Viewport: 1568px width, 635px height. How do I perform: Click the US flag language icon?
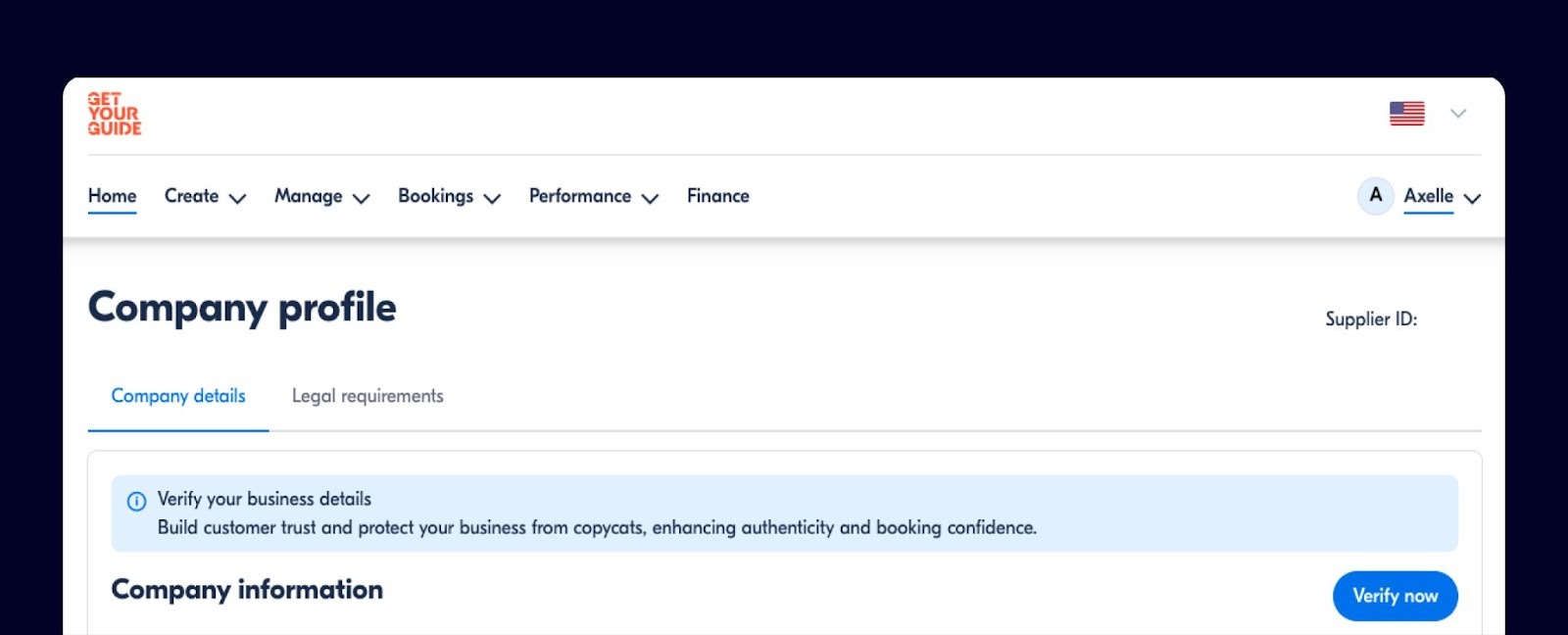tap(1406, 114)
